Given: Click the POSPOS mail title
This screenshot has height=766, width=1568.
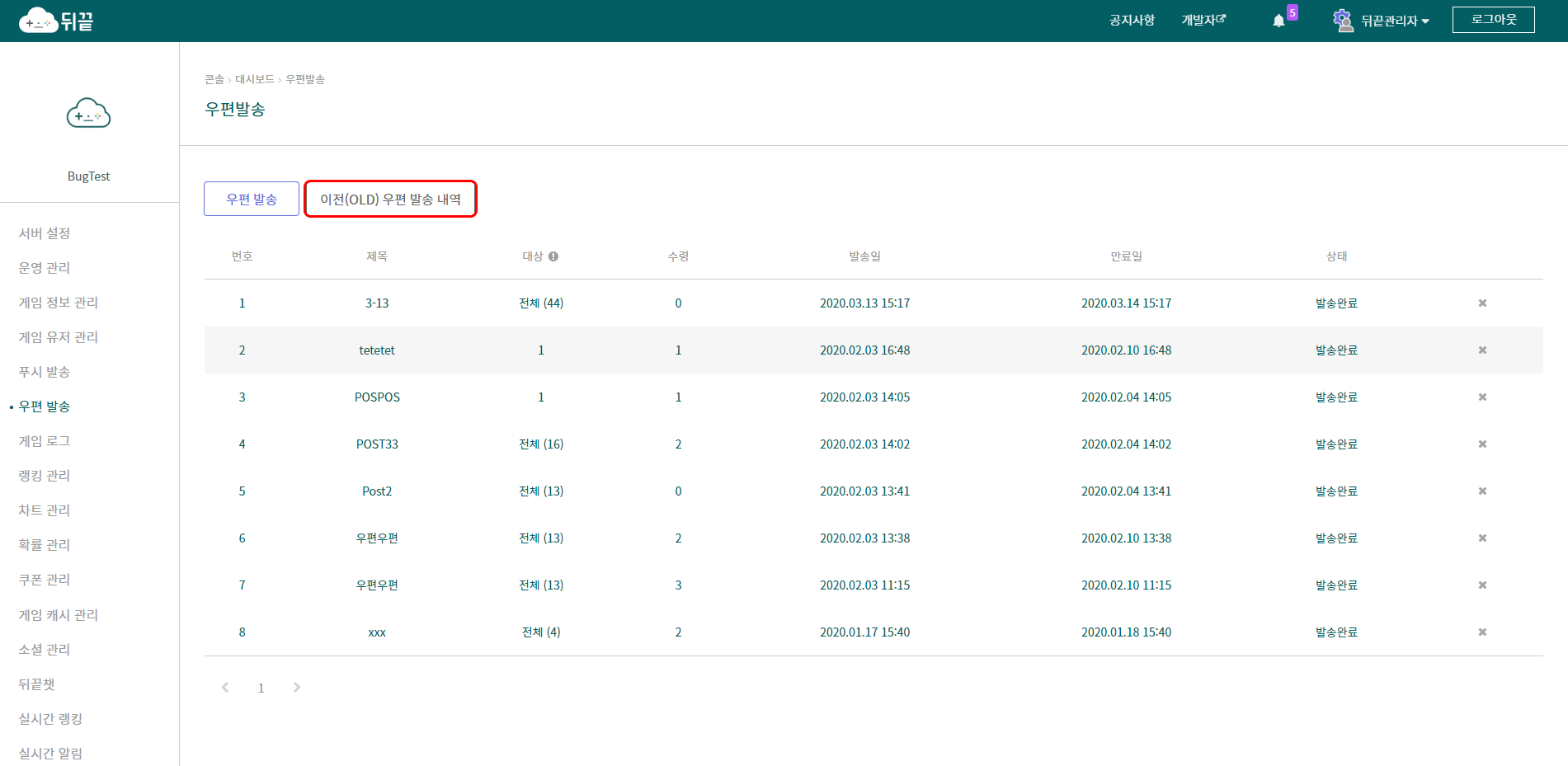Looking at the screenshot, I should (x=377, y=397).
